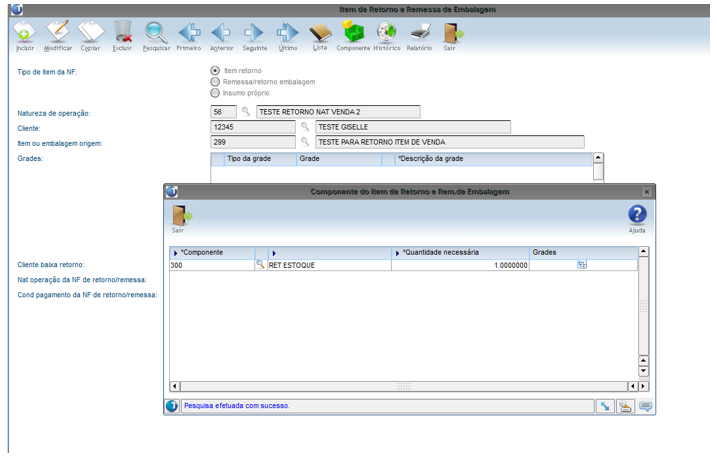Click component grid horizontal scroll-right arrow
This screenshot has width=717, height=464.
point(643,386)
